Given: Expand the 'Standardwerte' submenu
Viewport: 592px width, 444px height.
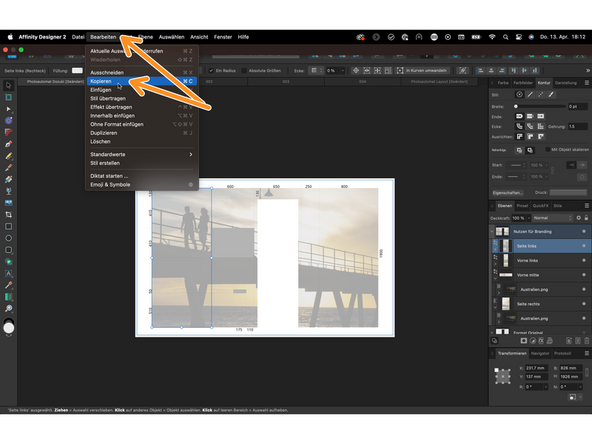Looking at the screenshot, I should click(x=141, y=154).
